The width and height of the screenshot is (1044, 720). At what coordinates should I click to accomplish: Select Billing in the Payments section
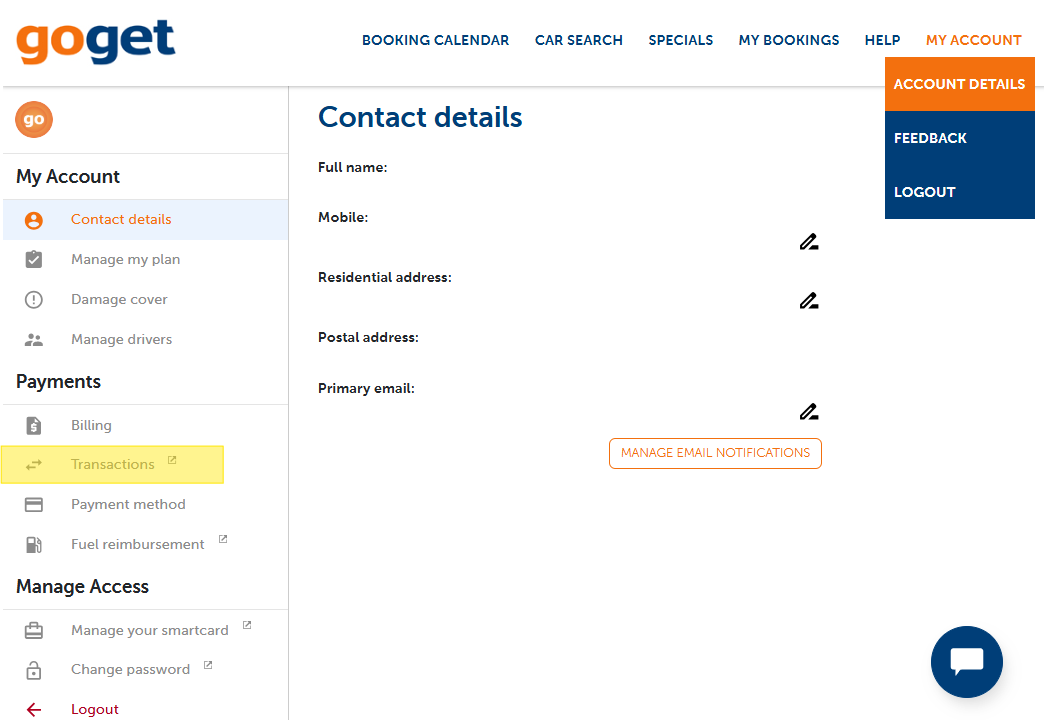pyautogui.click(x=91, y=425)
